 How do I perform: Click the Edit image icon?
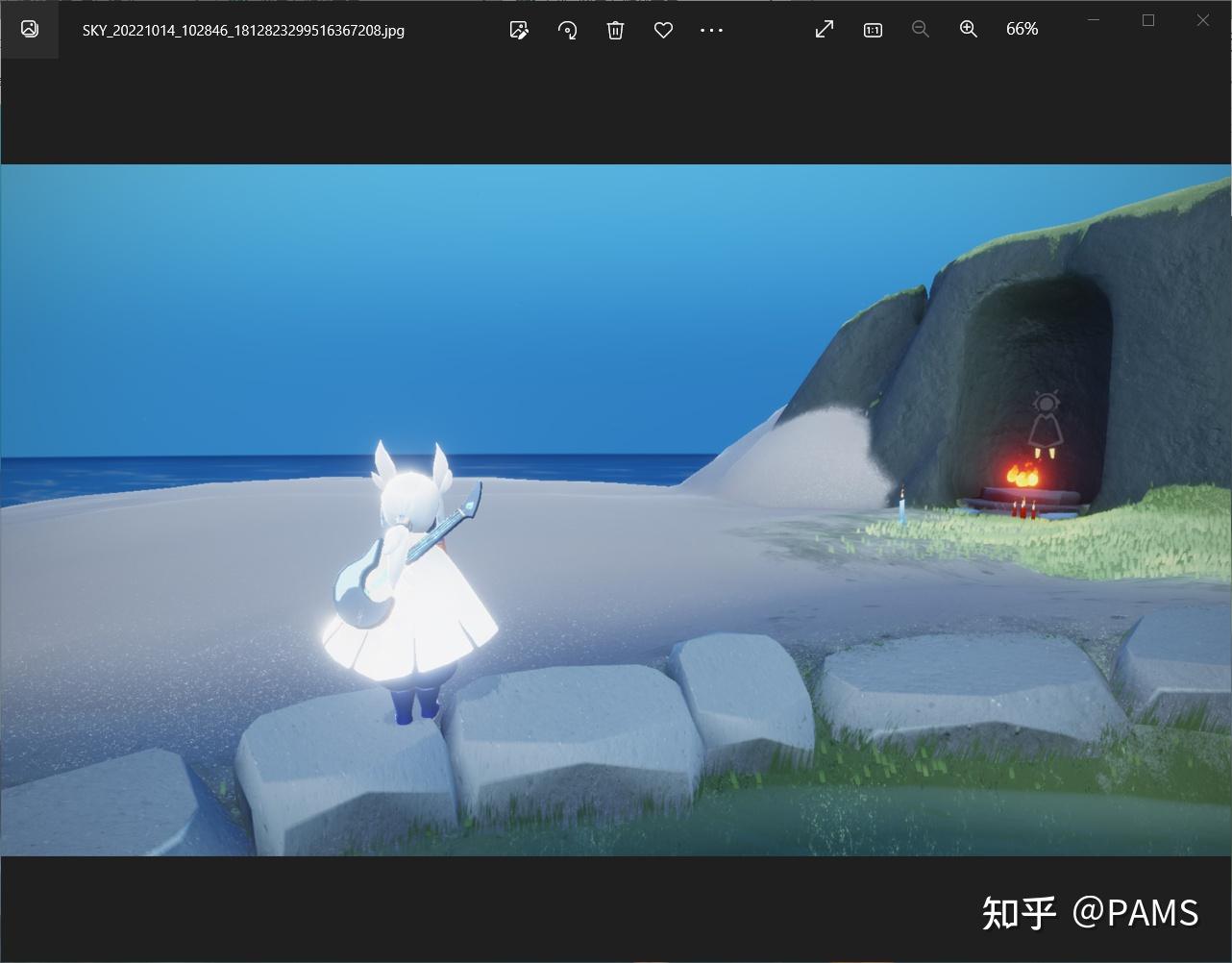tap(519, 30)
